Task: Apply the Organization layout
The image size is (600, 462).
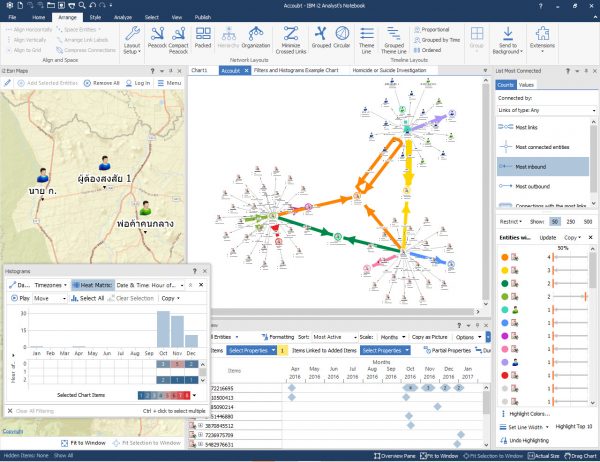Action: coord(256,37)
